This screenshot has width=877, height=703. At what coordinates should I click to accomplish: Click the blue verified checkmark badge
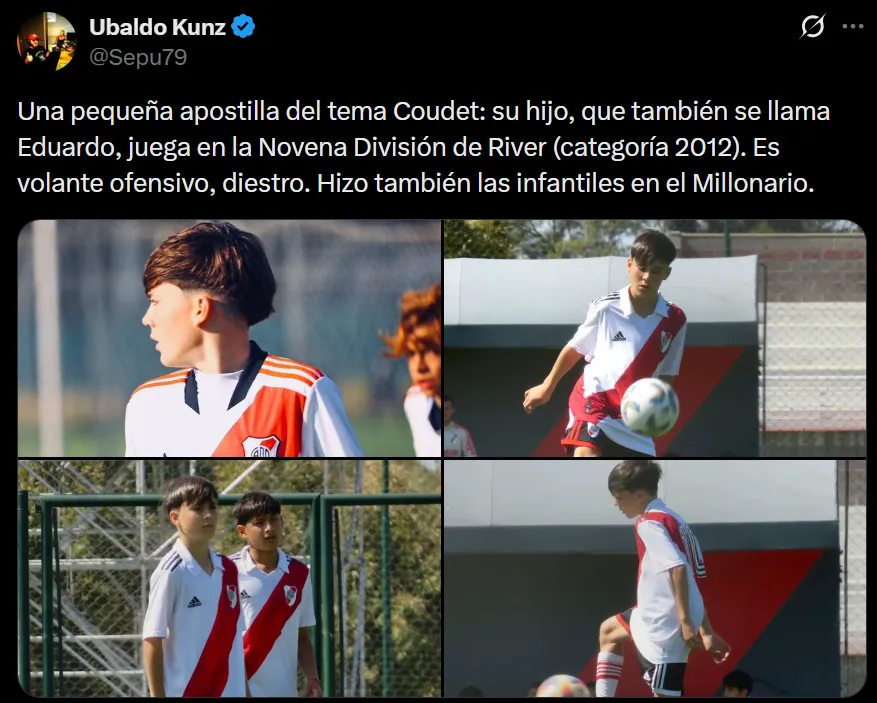click(x=243, y=27)
